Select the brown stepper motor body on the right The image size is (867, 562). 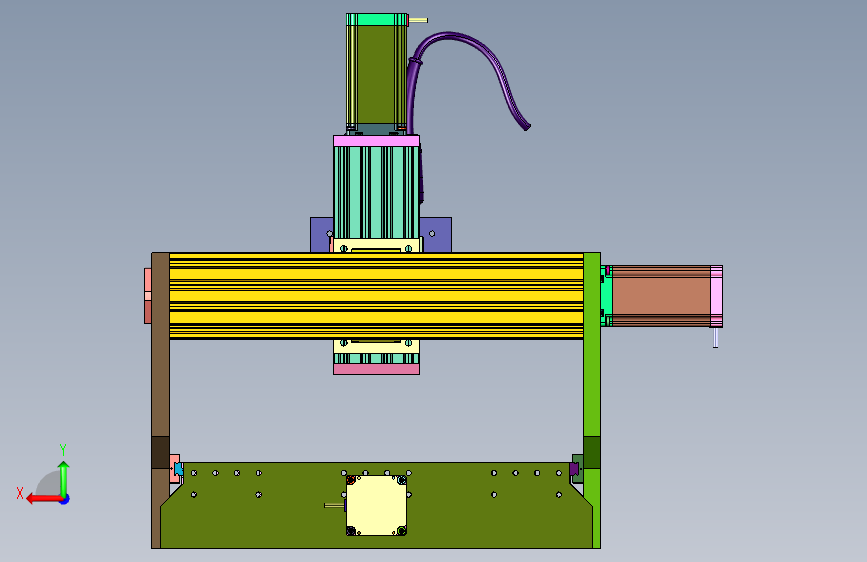click(661, 296)
